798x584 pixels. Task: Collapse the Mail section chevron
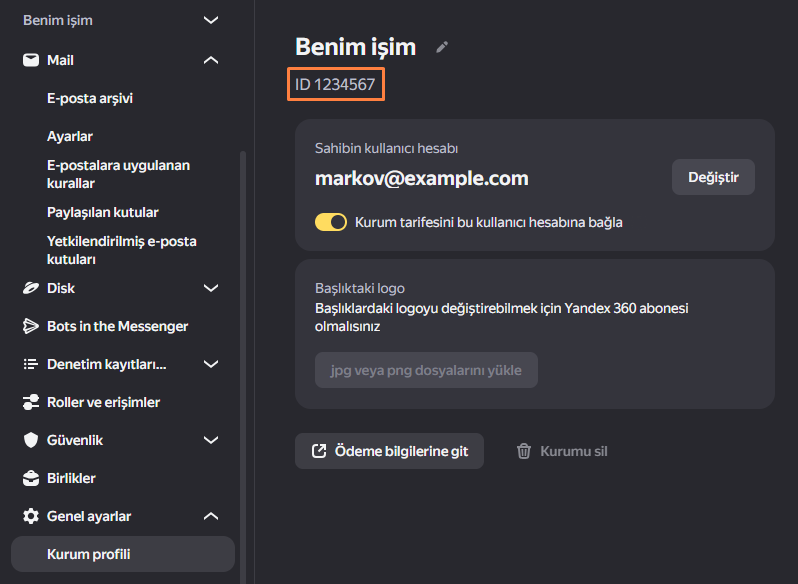pos(211,60)
